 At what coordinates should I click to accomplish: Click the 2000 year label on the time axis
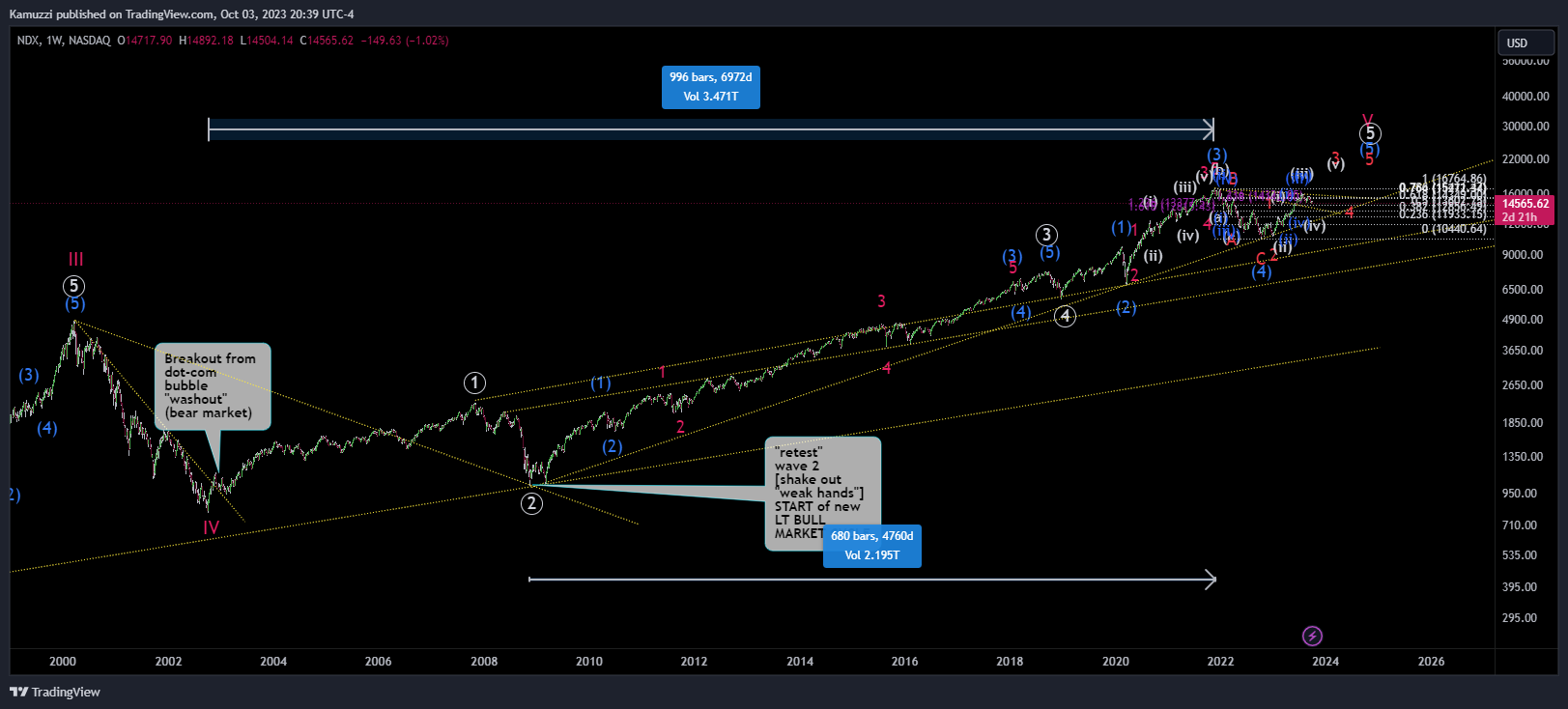pyautogui.click(x=63, y=662)
